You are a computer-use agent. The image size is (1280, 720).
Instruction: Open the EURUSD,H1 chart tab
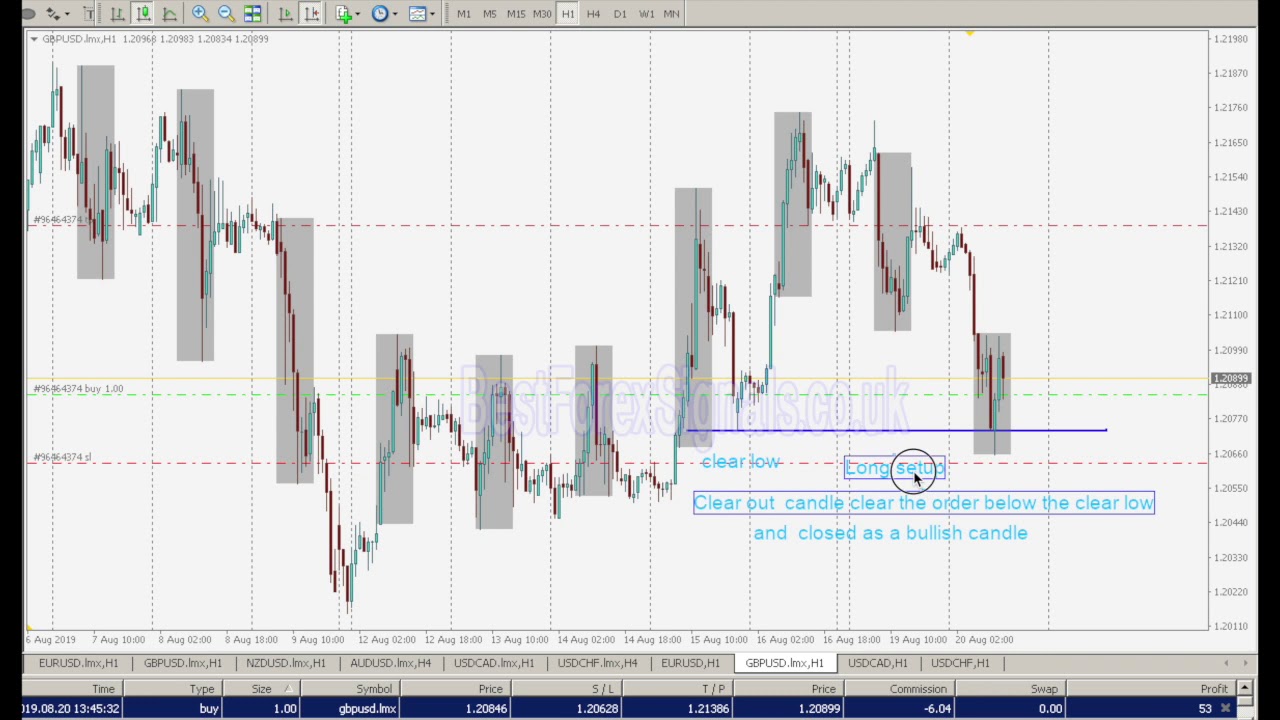pyautogui.click(x=690, y=663)
